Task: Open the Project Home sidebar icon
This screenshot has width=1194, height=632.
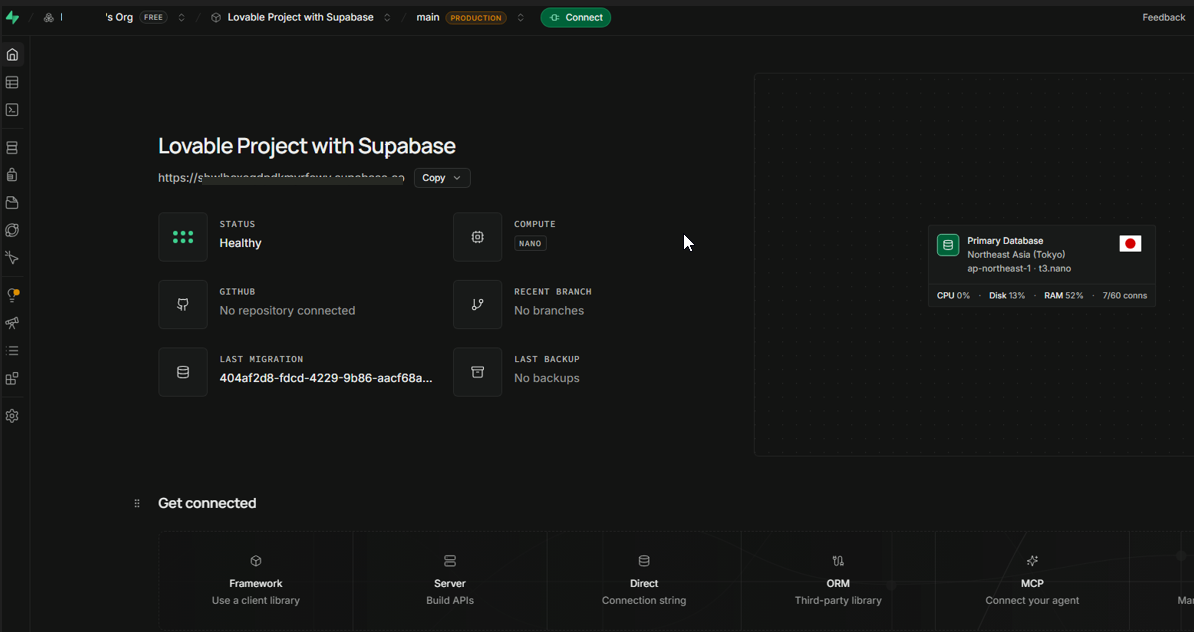Action: [x=12, y=54]
